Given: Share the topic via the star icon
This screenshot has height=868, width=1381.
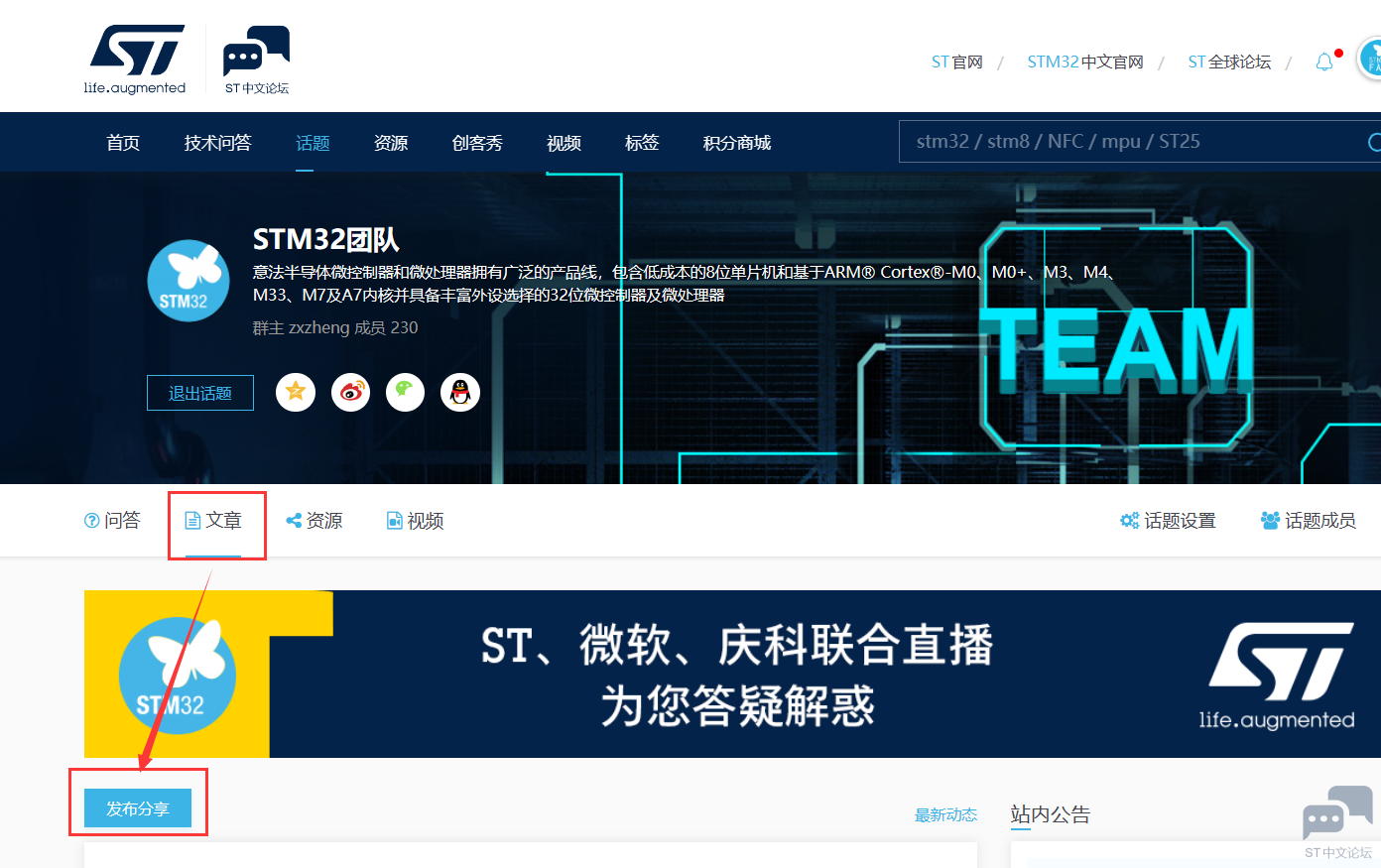Looking at the screenshot, I should (x=296, y=392).
